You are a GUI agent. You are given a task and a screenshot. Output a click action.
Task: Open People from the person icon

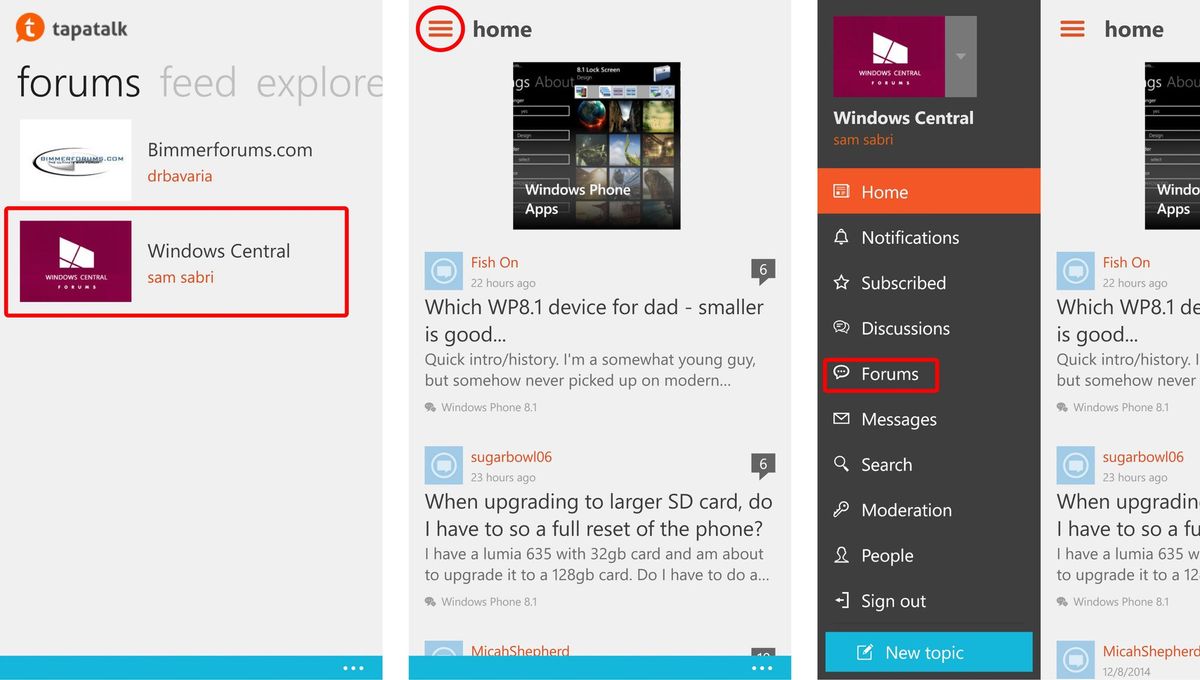pos(841,555)
